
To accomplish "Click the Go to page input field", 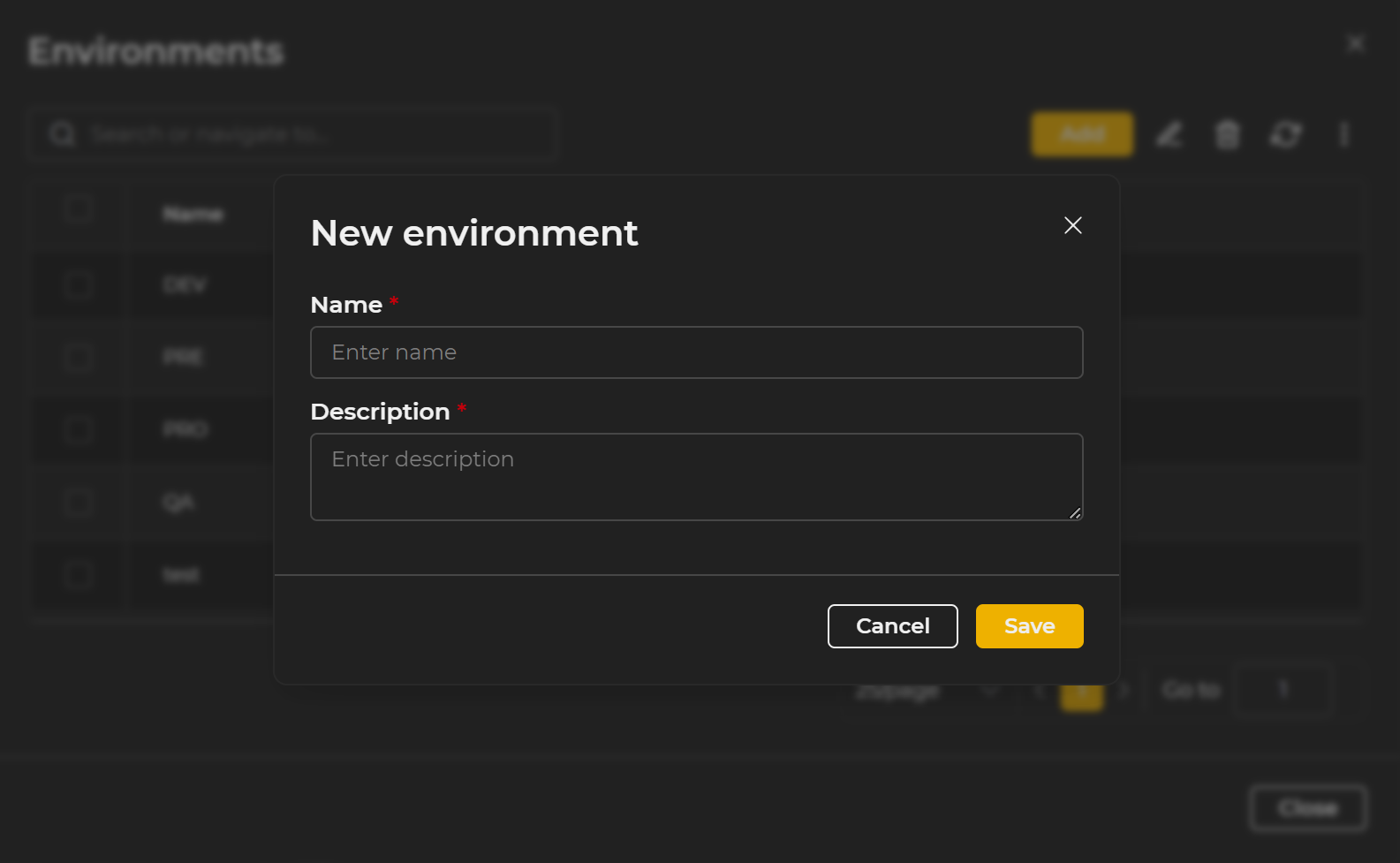I will click(1283, 689).
